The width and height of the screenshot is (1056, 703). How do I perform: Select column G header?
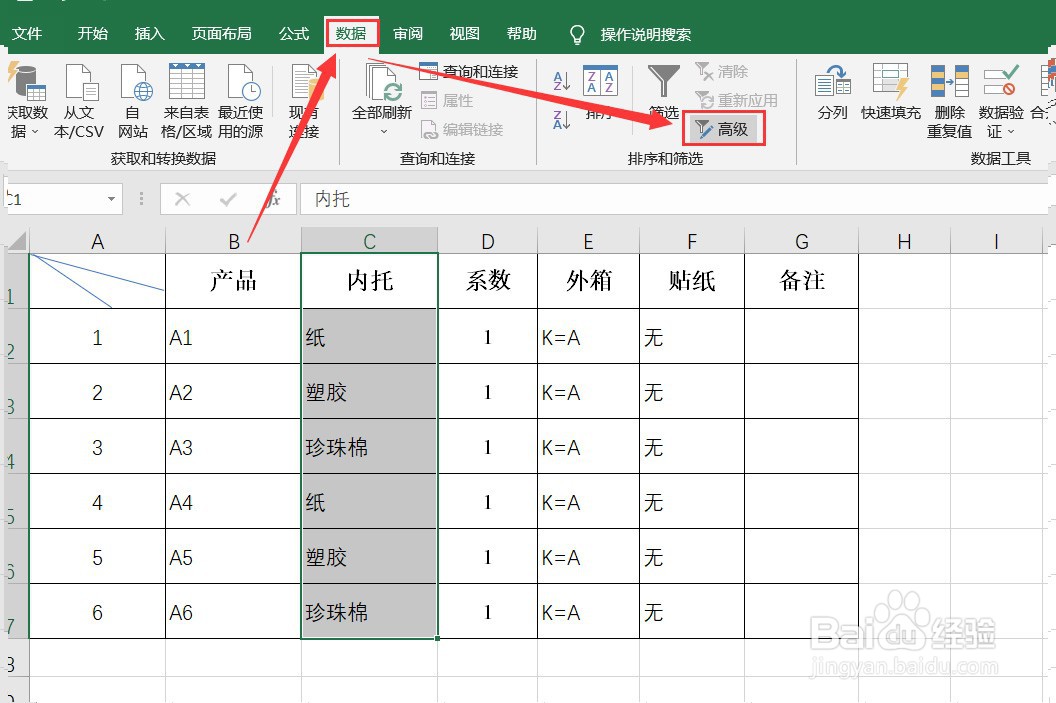pyautogui.click(x=801, y=241)
